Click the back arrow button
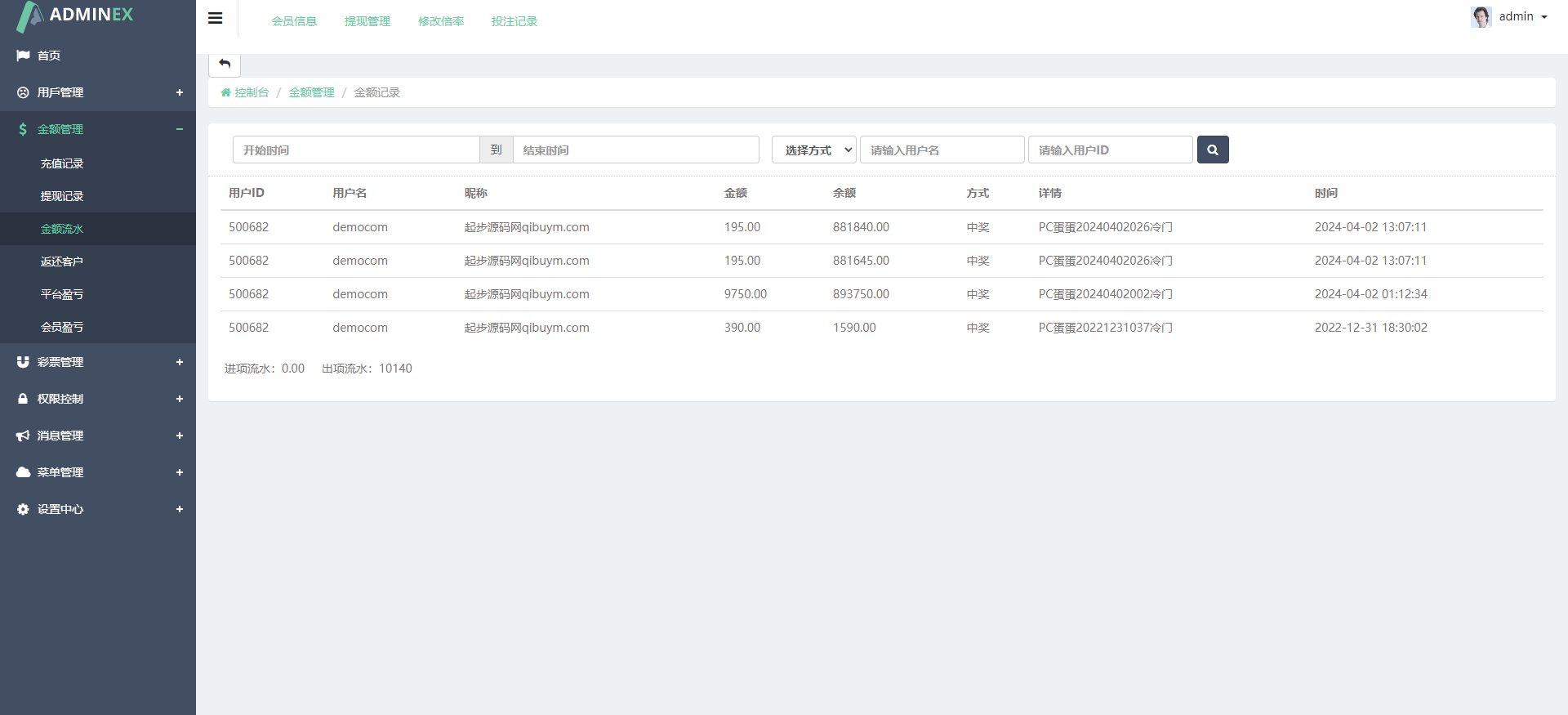This screenshot has width=1568, height=715. pos(225,64)
